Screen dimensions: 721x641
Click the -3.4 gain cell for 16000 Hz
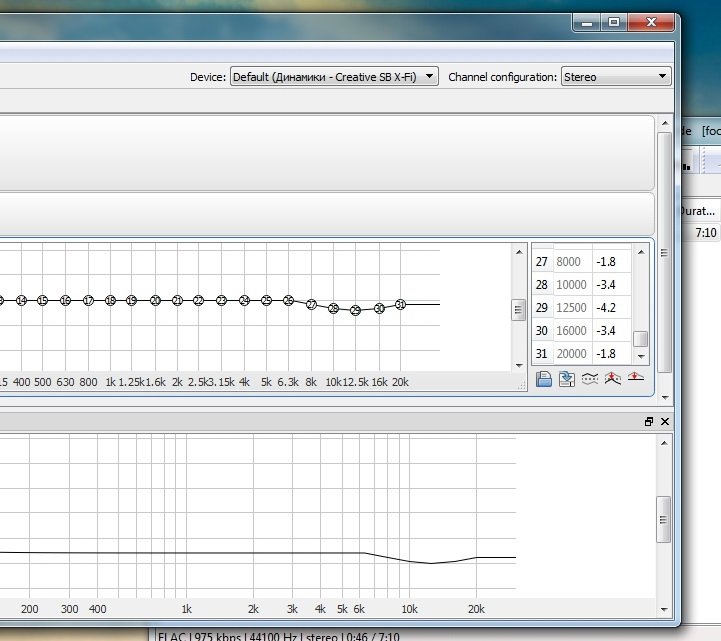[x=612, y=331]
